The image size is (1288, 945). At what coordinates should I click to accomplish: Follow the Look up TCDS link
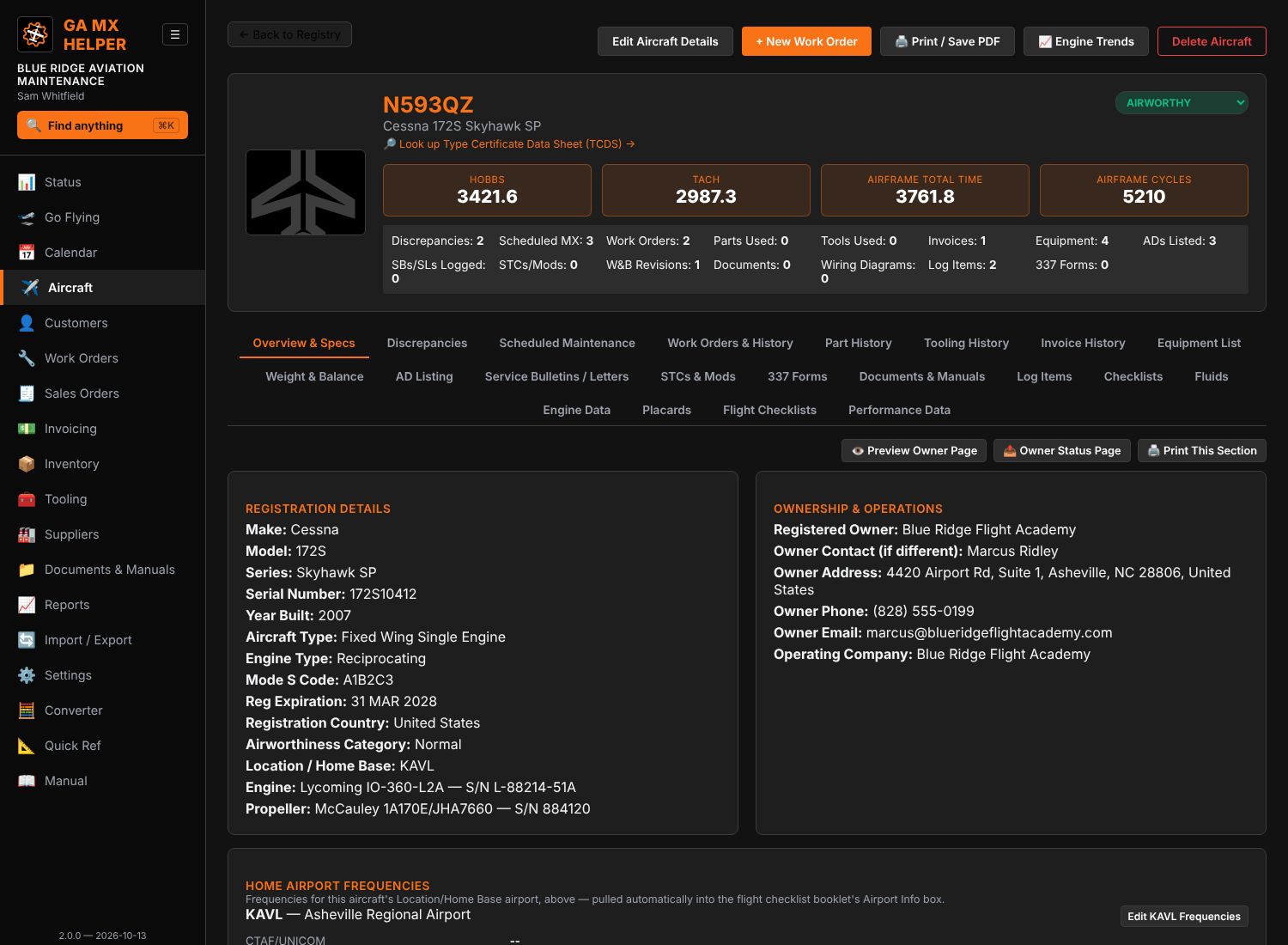click(x=509, y=144)
